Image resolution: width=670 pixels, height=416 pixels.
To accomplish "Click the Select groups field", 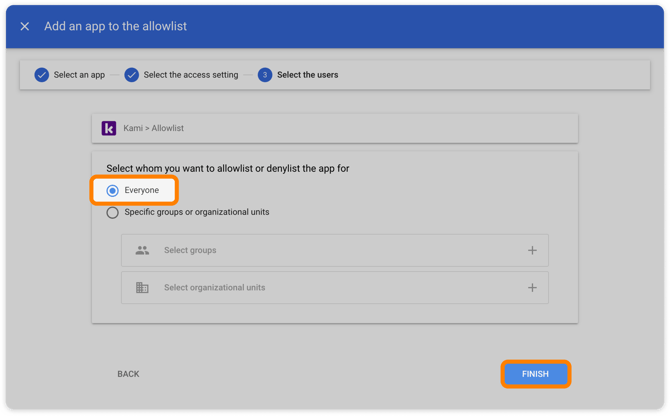I will tap(335, 250).
